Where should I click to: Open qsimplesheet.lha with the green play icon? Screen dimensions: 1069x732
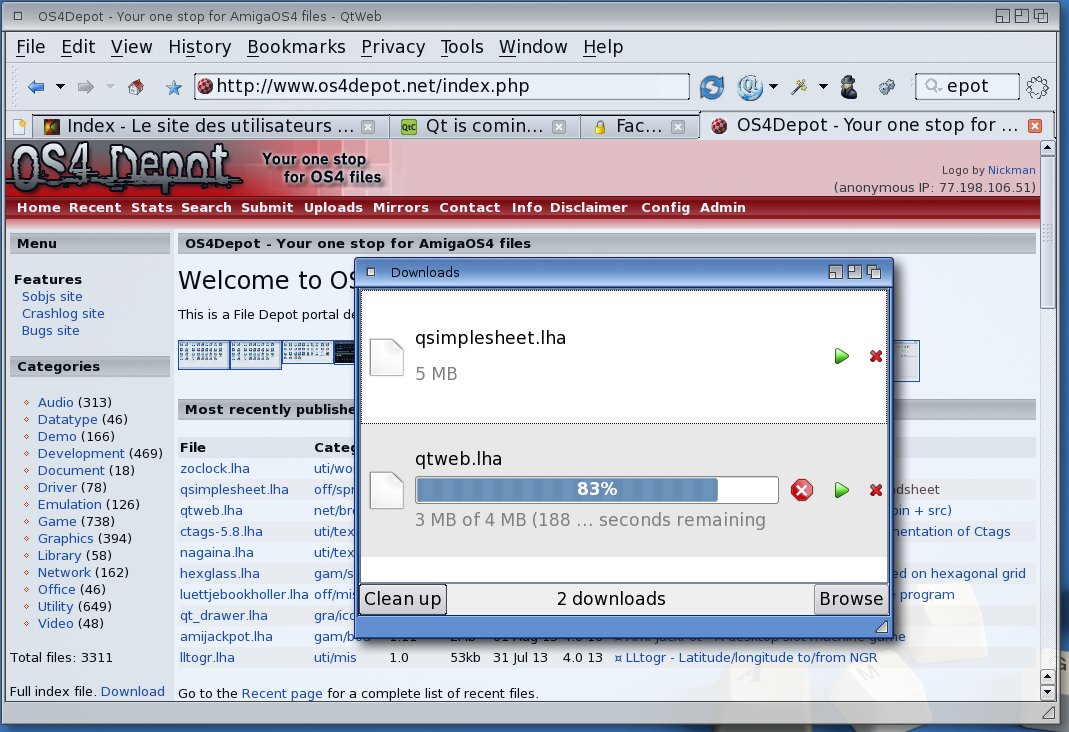pos(841,356)
